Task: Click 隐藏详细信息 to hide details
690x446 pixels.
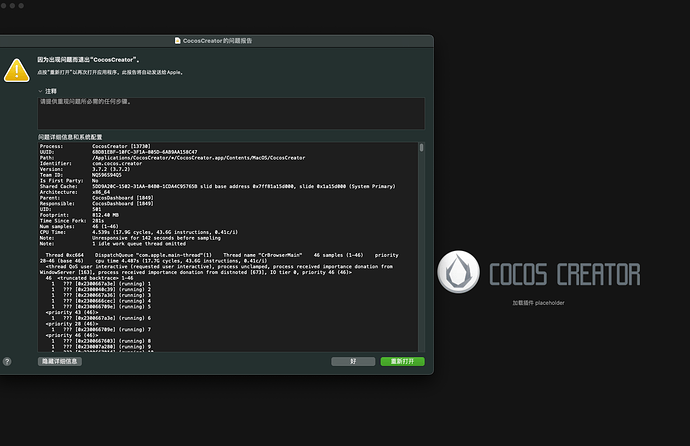Action: (60, 361)
